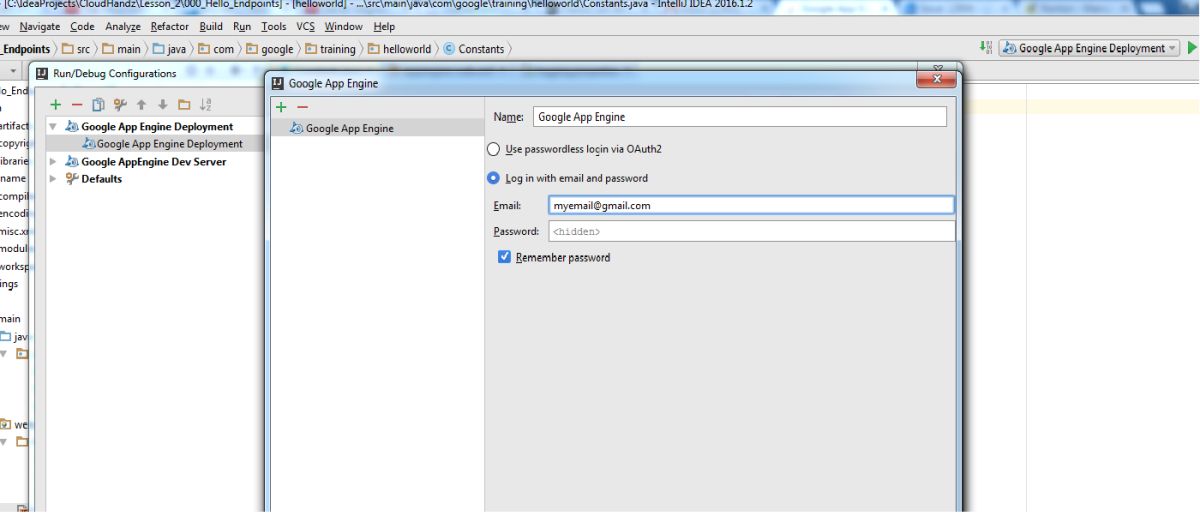Screen dimensions: 1200x516
Task: Click Constants class in the navigation breadcrumb
Action: (473, 49)
